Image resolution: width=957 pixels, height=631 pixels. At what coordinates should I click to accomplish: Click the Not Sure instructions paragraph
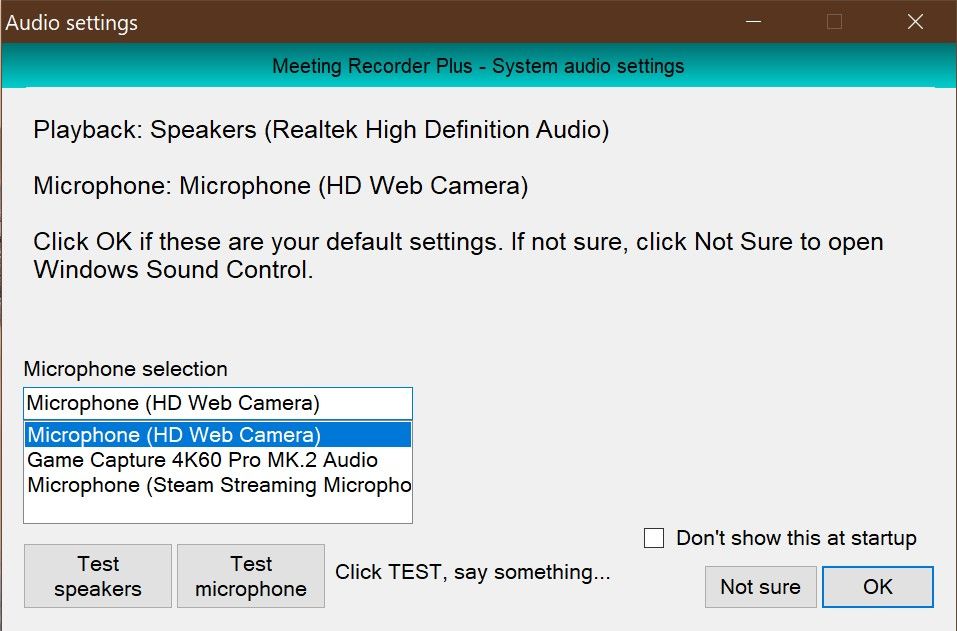point(458,255)
